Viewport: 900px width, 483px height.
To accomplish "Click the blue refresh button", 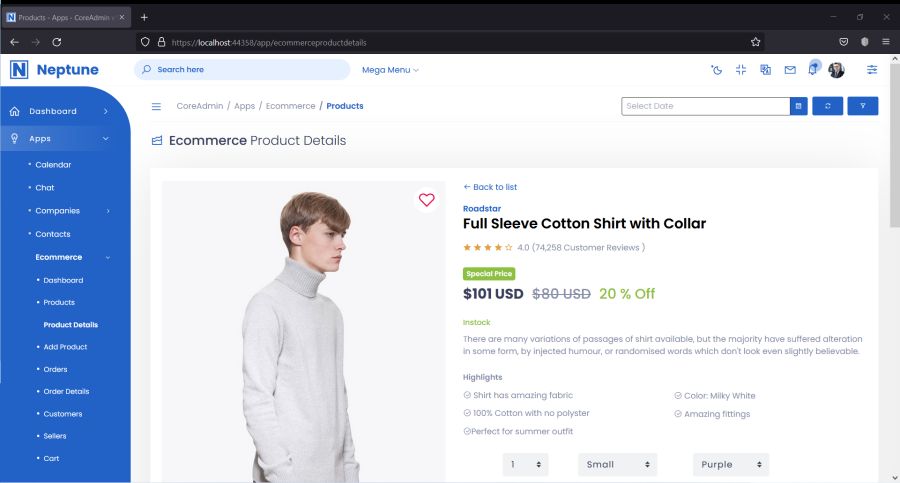I will click(x=827, y=106).
